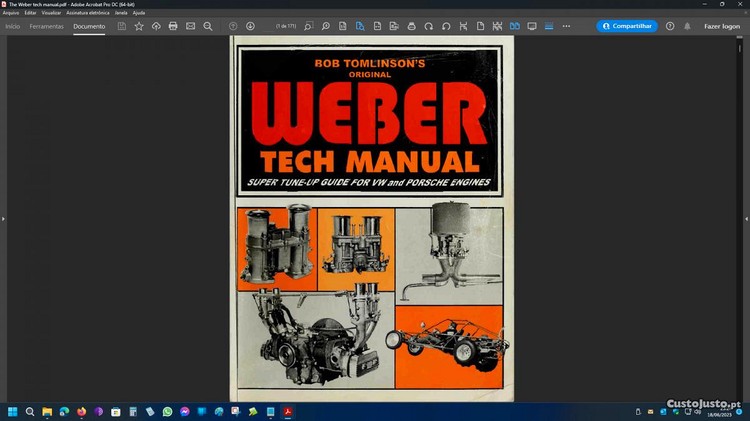
Task: Switch to the Ferramentas tab
Action: [x=46, y=26]
